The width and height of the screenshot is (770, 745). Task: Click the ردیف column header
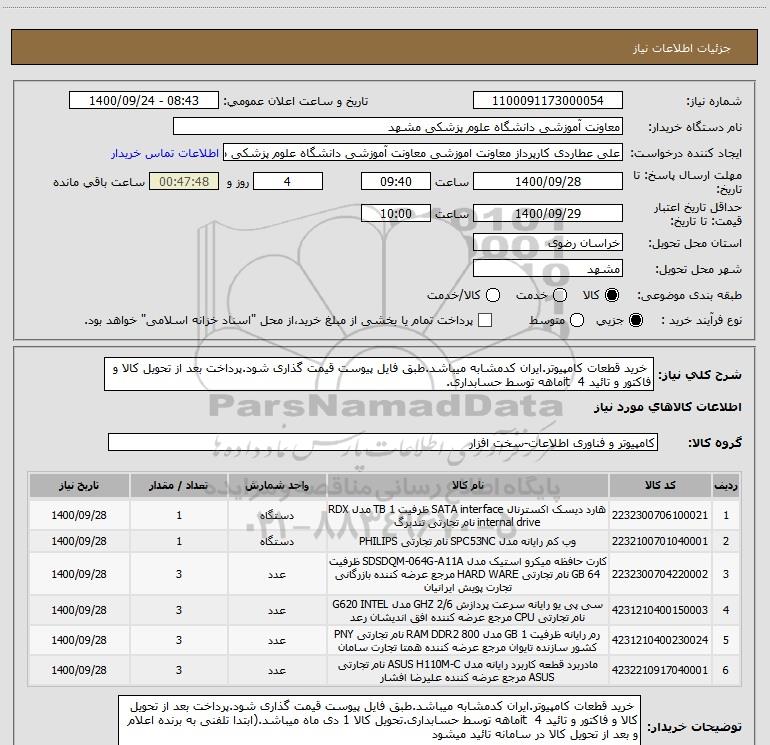click(x=726, y=486)
